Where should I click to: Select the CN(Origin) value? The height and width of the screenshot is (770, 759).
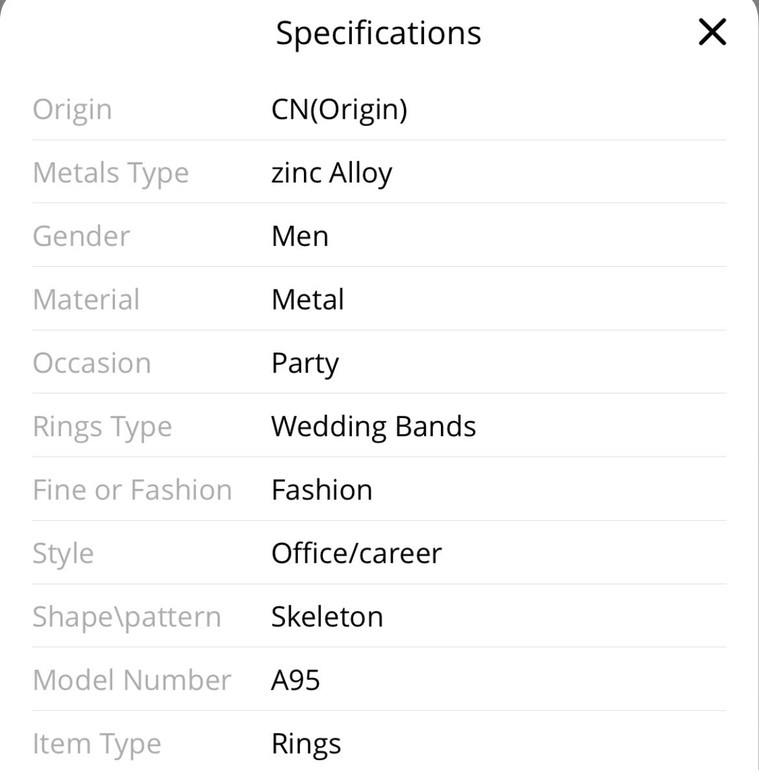[x=339, y=110]
